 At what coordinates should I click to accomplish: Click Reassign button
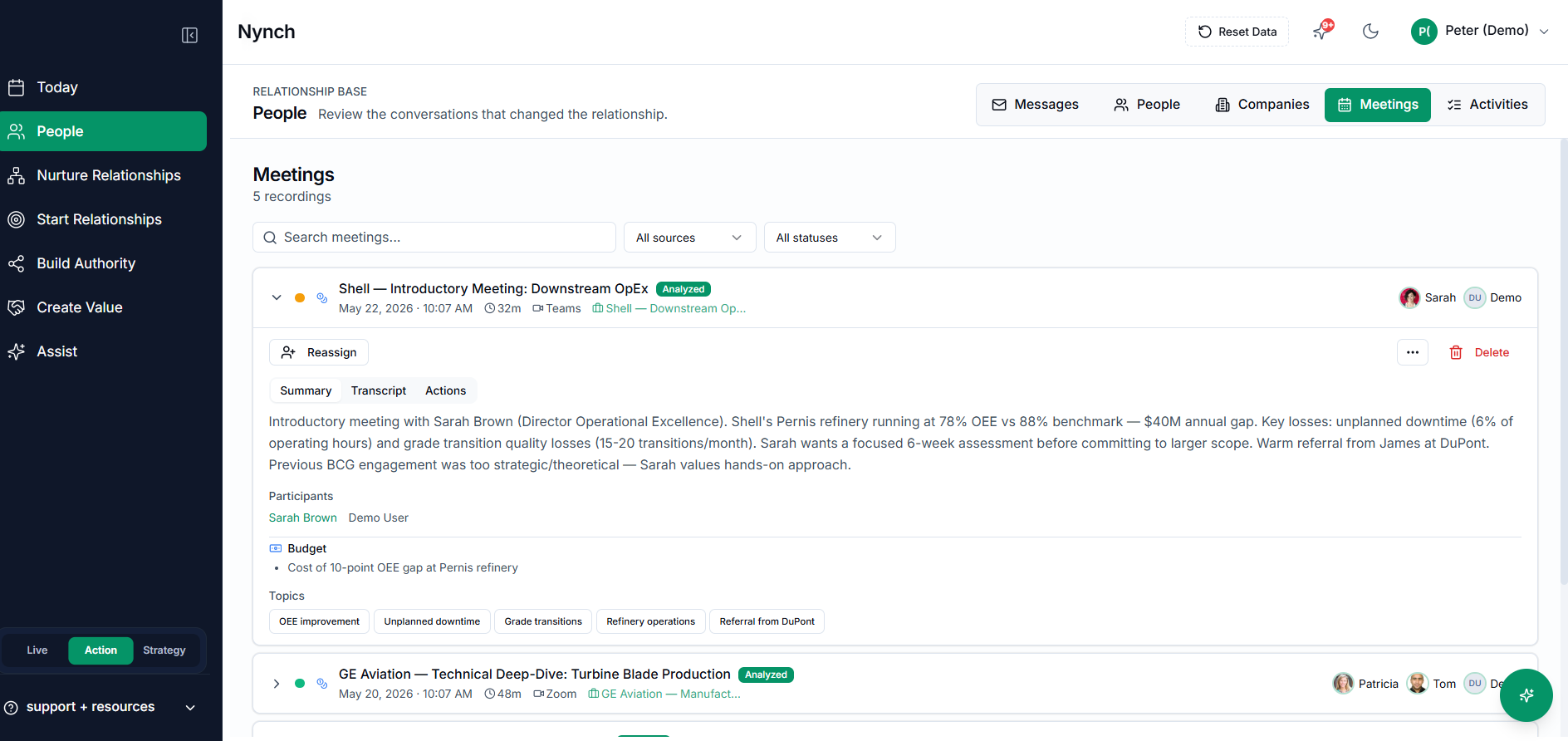[x=319, y=352]
